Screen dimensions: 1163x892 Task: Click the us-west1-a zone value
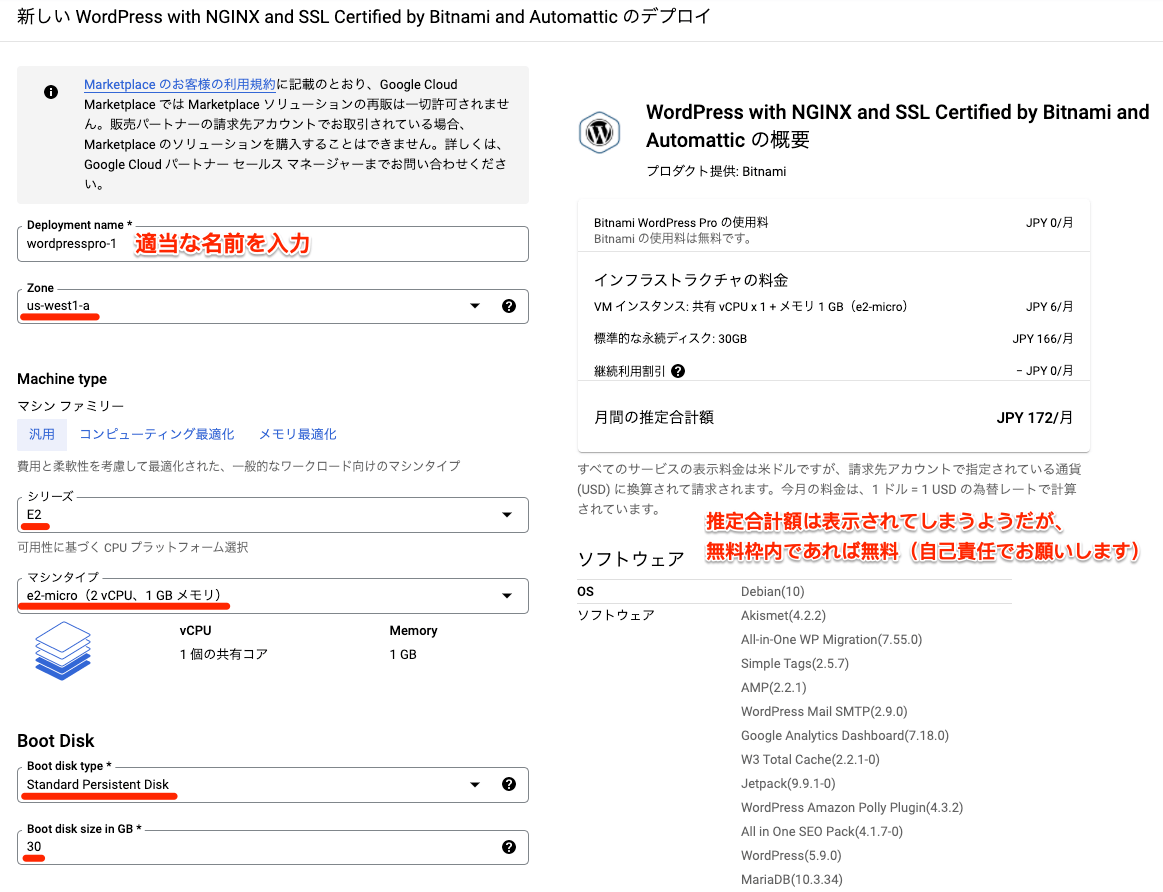pos(58,305)
